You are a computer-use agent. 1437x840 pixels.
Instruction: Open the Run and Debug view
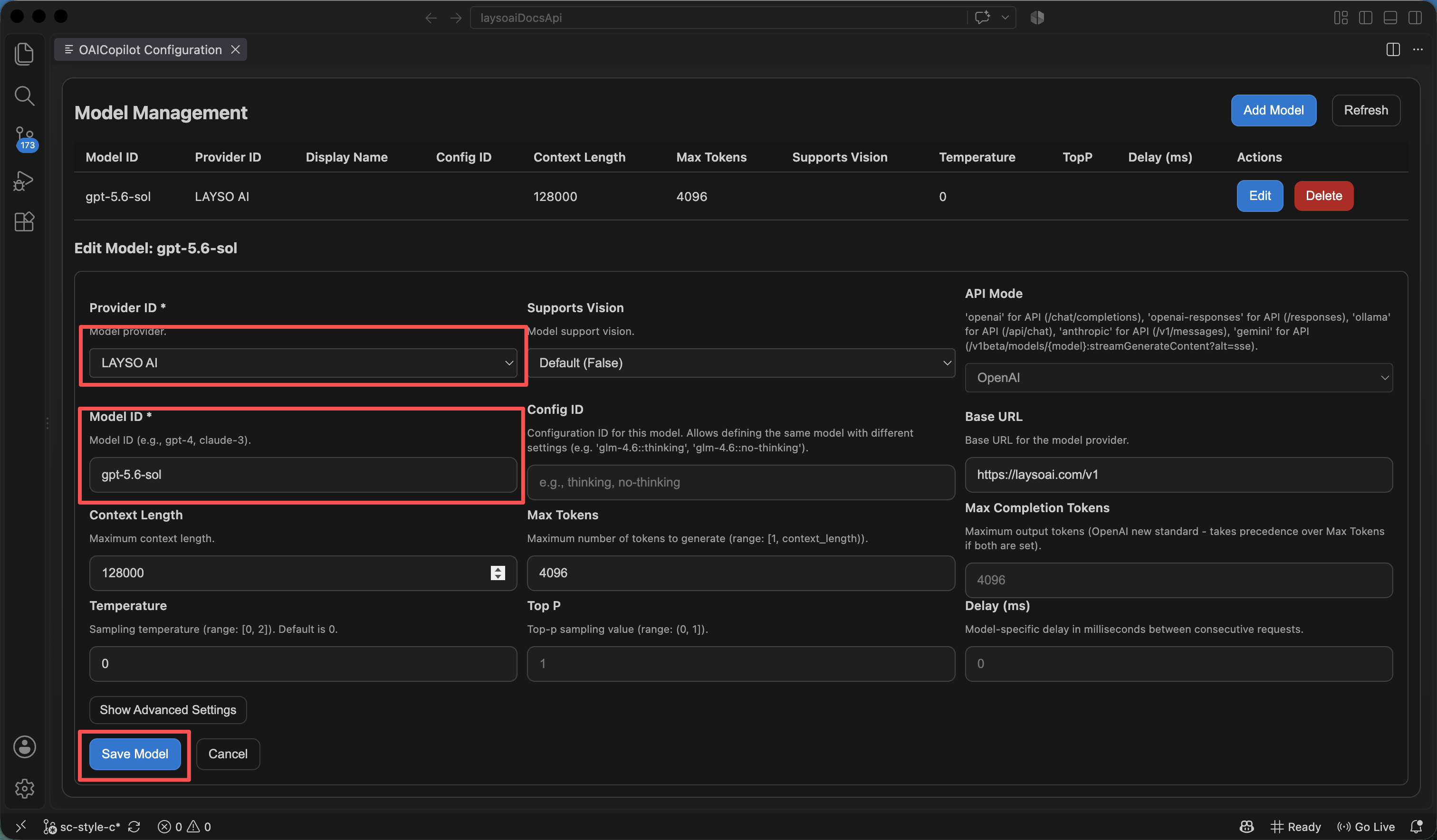[24, 181]
